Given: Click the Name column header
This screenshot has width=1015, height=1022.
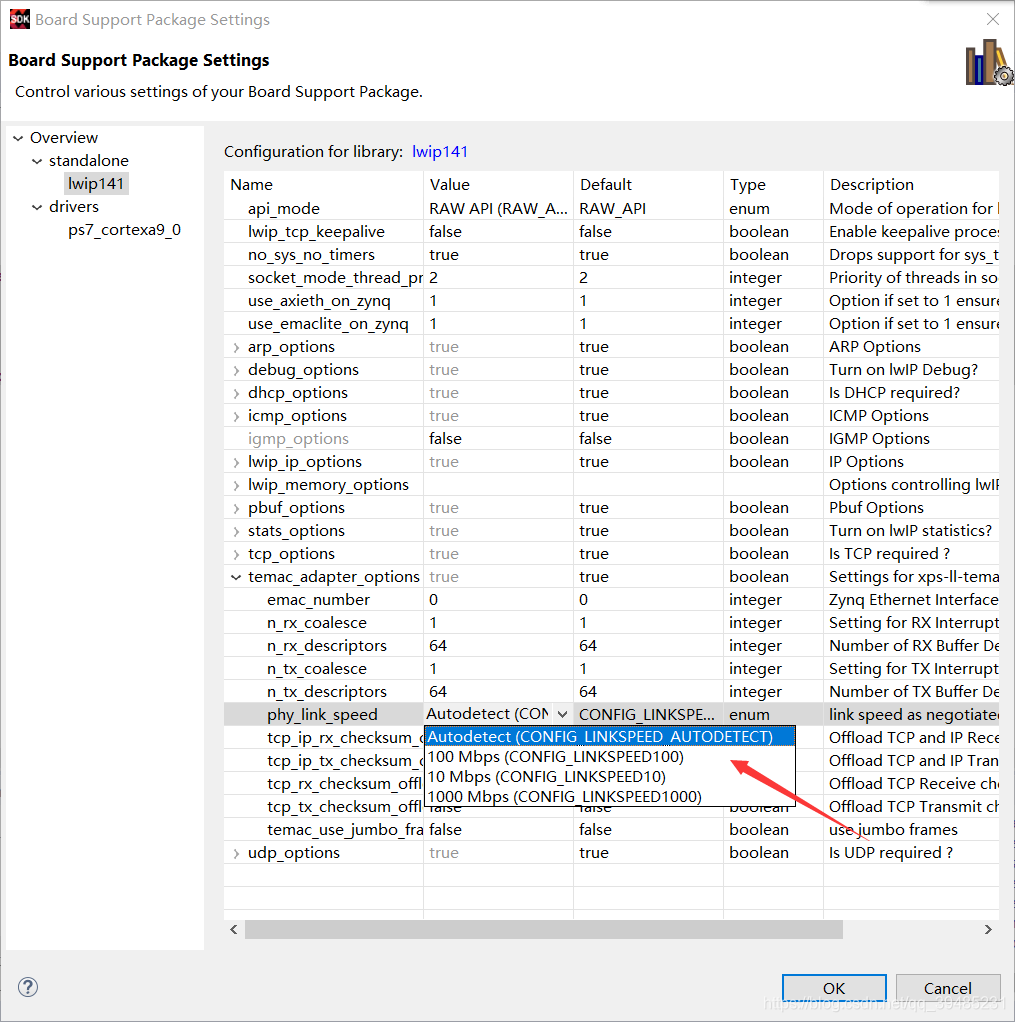Looking at the screenshot, I should coord(323,184).
